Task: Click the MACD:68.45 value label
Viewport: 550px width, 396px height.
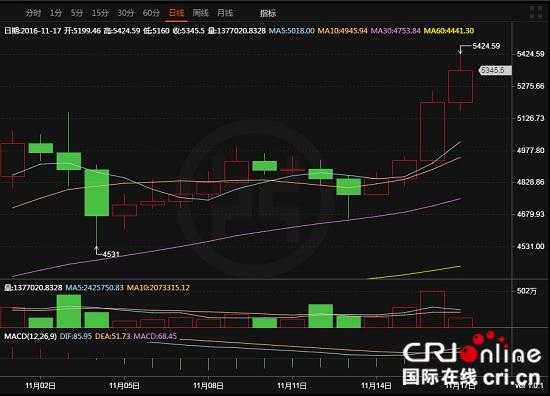Action: click(155, 336)
